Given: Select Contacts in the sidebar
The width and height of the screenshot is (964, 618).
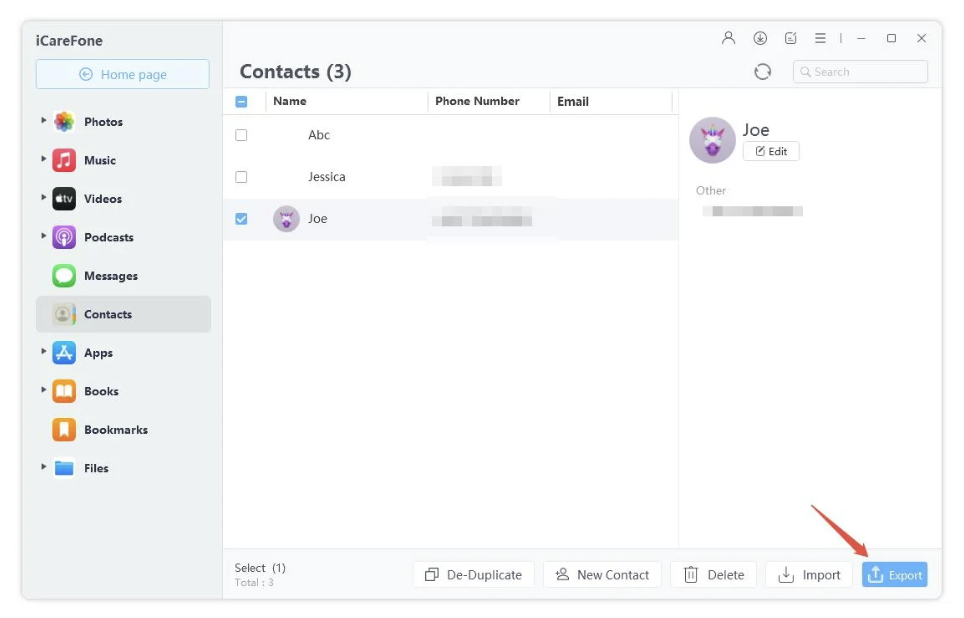Looking at the screenshot, I should click(107, 314).
